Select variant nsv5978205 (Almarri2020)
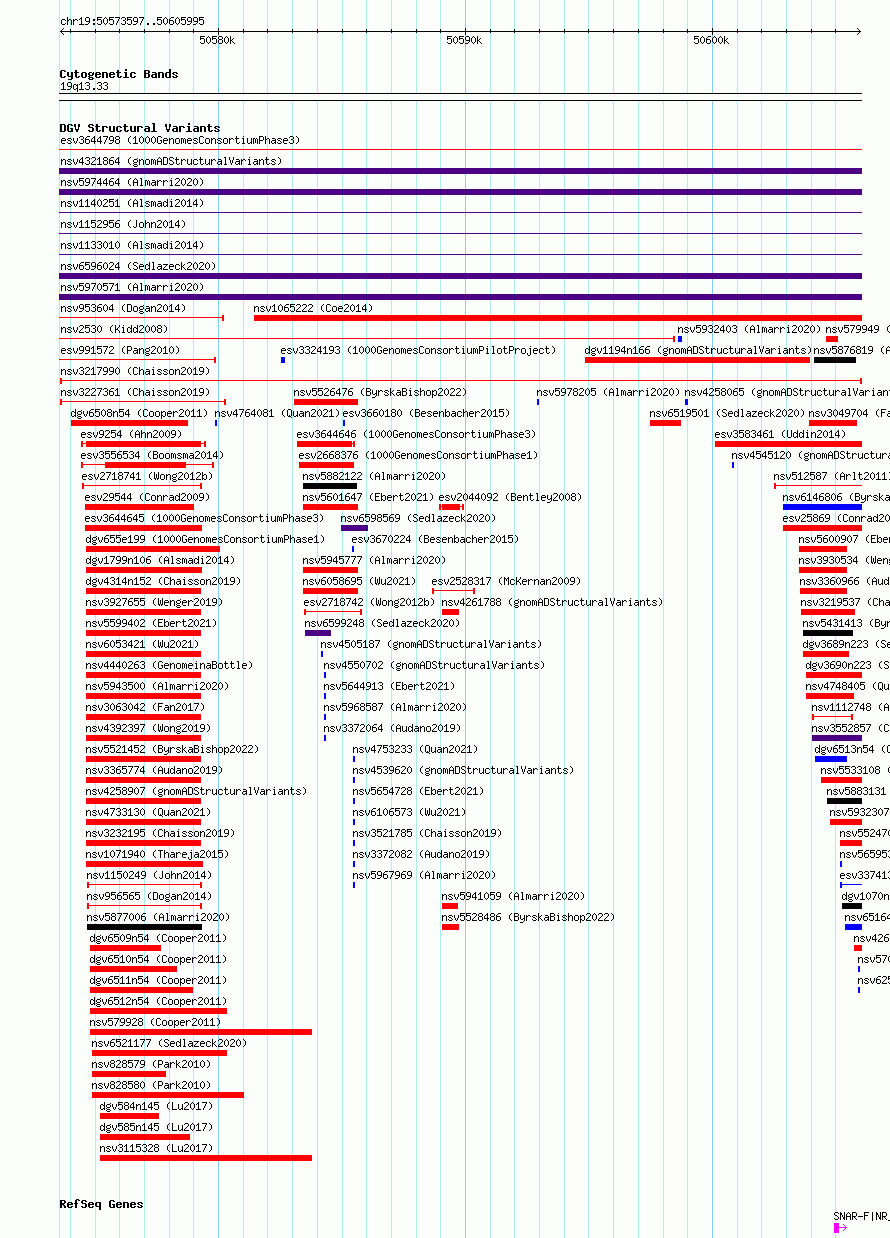 [608, 392]
